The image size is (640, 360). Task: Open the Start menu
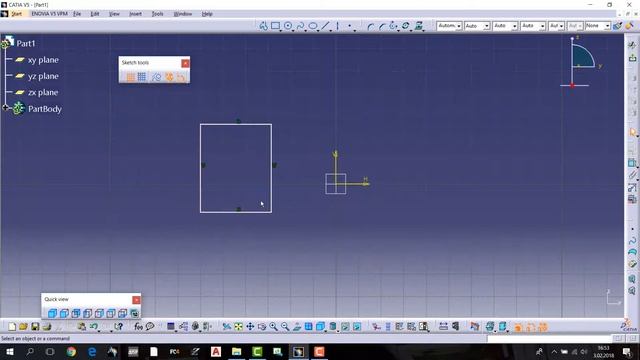[16, 14]
